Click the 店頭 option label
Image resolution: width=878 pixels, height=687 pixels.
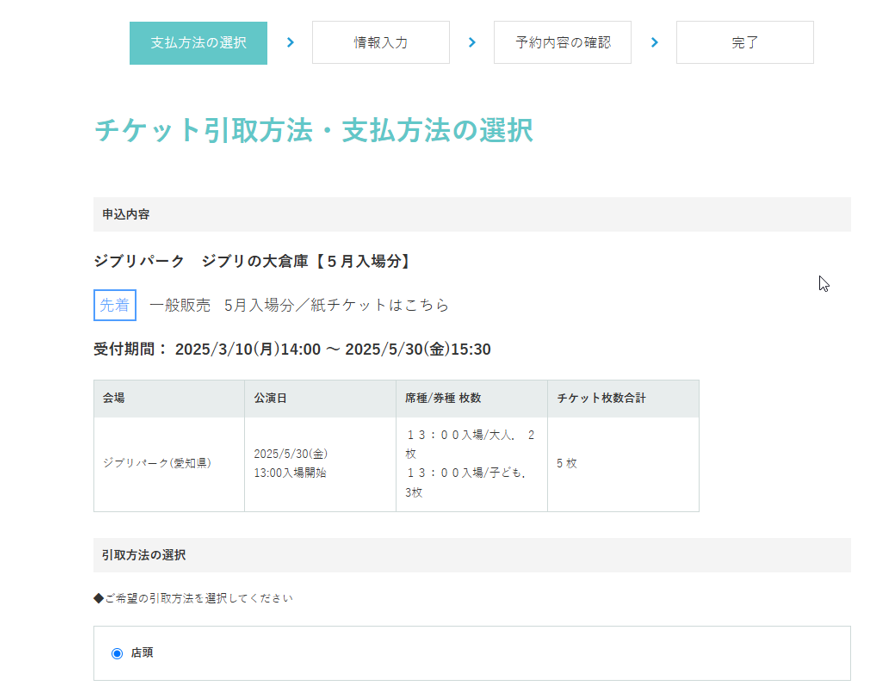[x=142, y=653]
